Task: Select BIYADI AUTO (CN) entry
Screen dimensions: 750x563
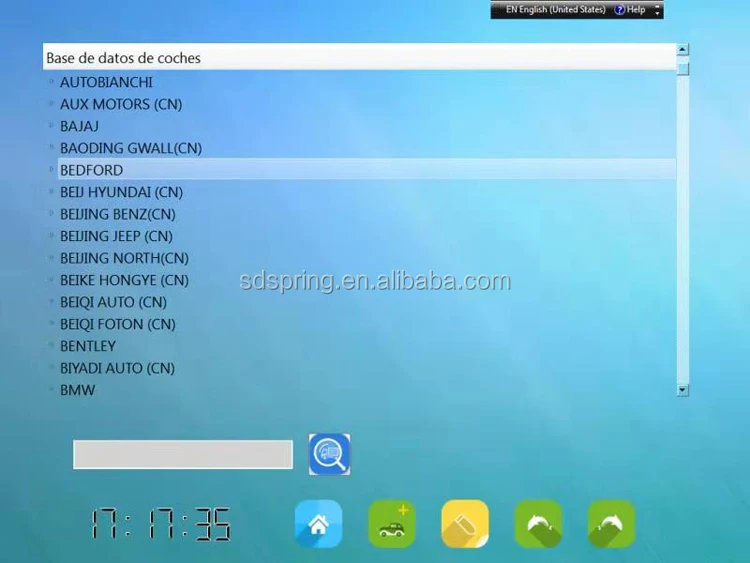Action: [x=117, y=368]
